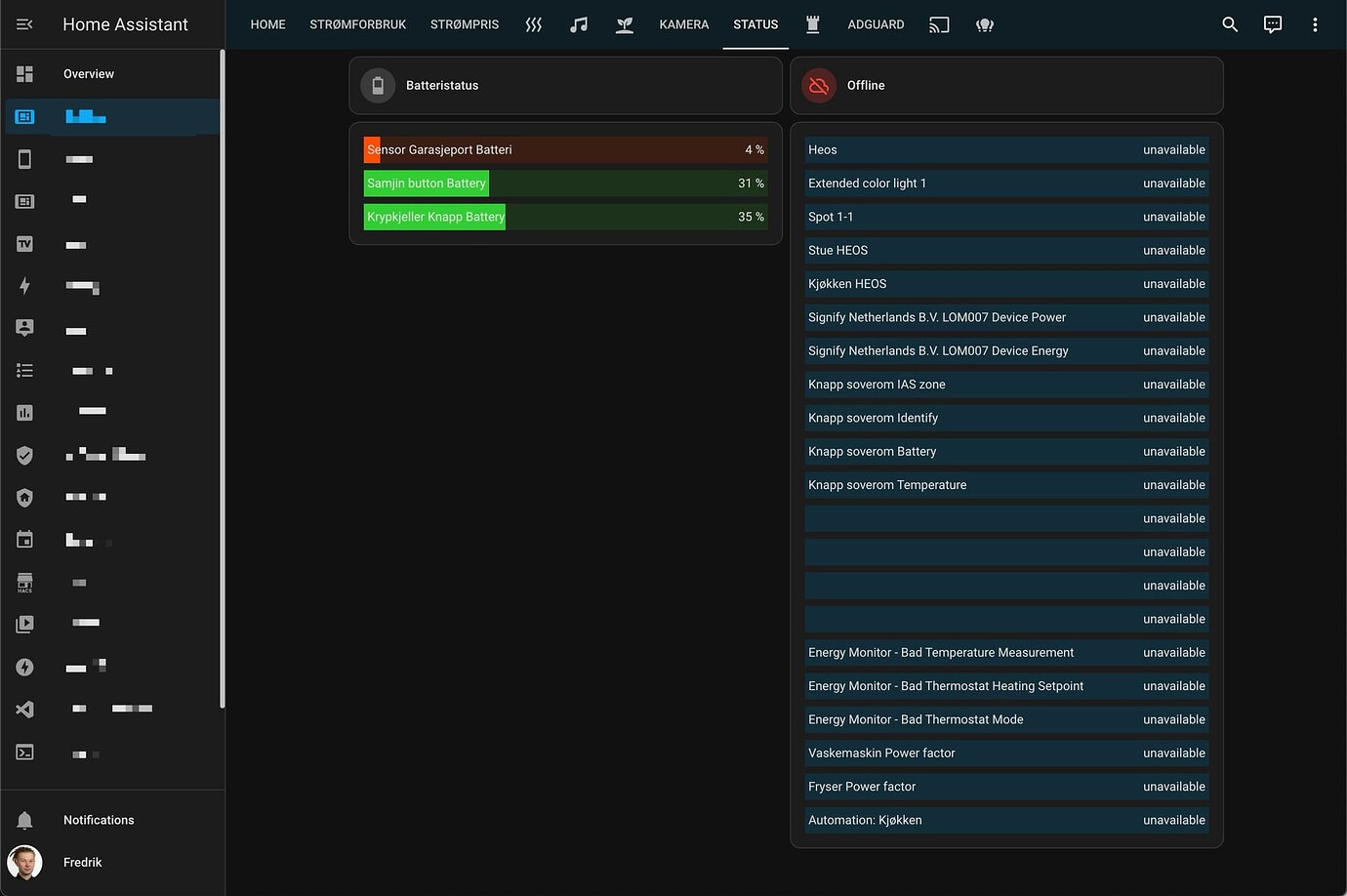Viewport: 1347px width, 896px height.
Task: Open the terminal icon in the sidebar
Action: (24, 752)
